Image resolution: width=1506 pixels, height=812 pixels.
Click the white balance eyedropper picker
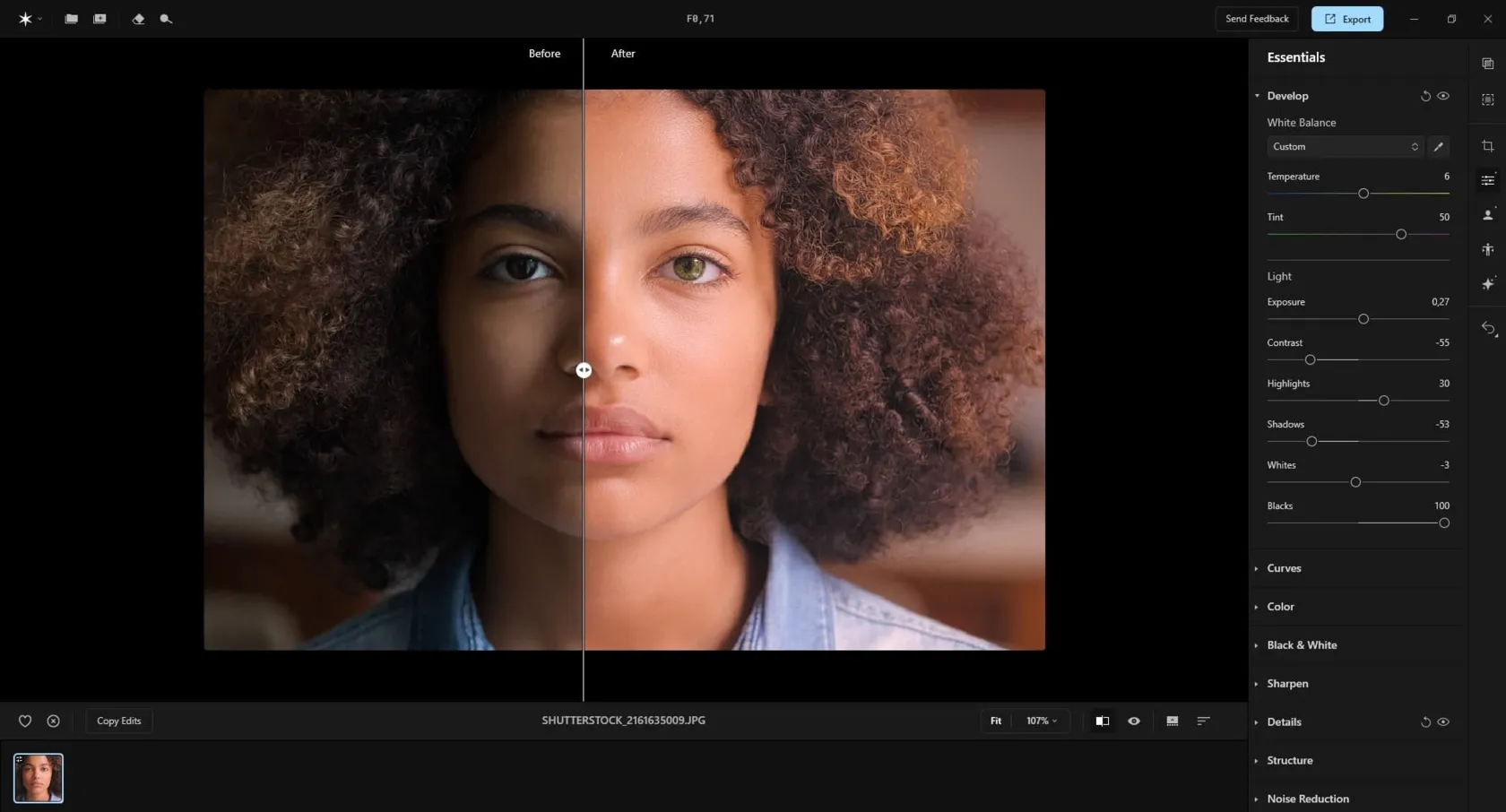coord(1438,147)
